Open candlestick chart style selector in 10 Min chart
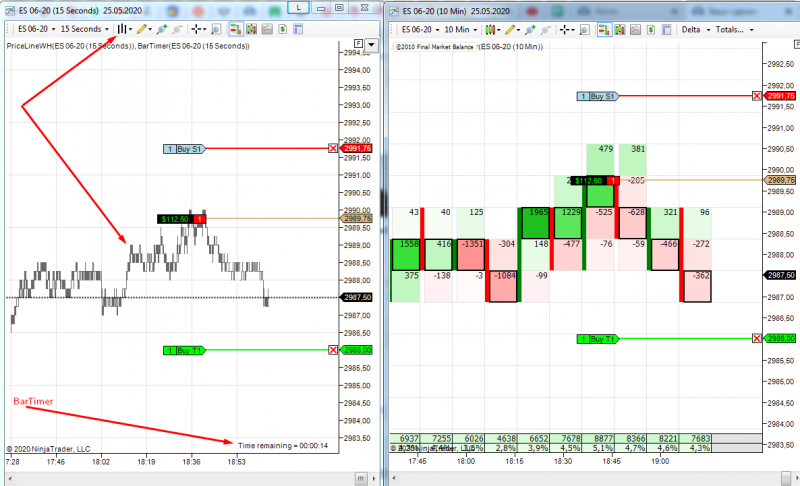This screenshot has width=800, height=486. pyautogui.click(x=490, y=30)
